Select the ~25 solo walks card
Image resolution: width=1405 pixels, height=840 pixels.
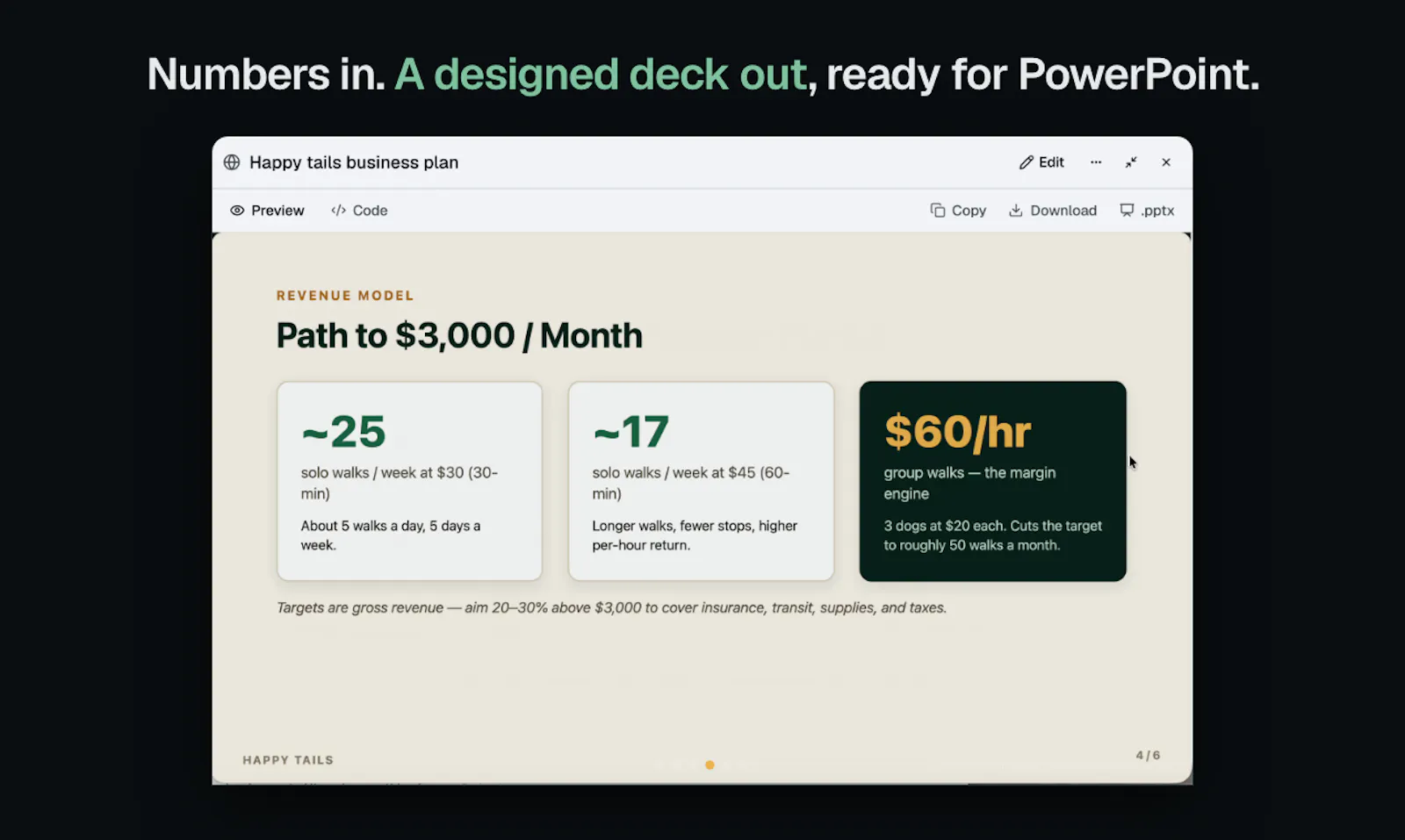pyautogui.click(x=409, y=481)
